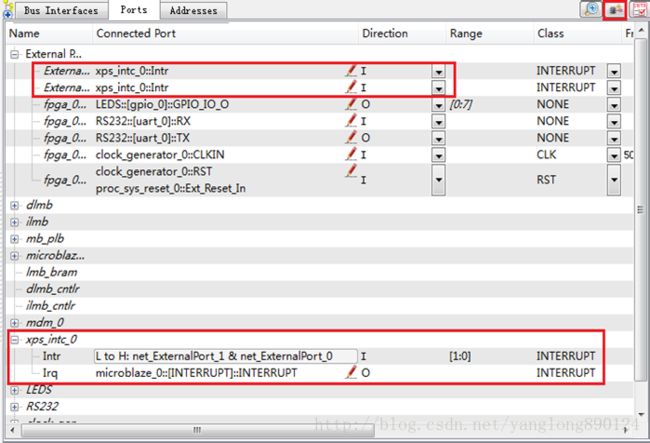Select the Ports tab
Screen dimensions: 650x443
[134, 10]
